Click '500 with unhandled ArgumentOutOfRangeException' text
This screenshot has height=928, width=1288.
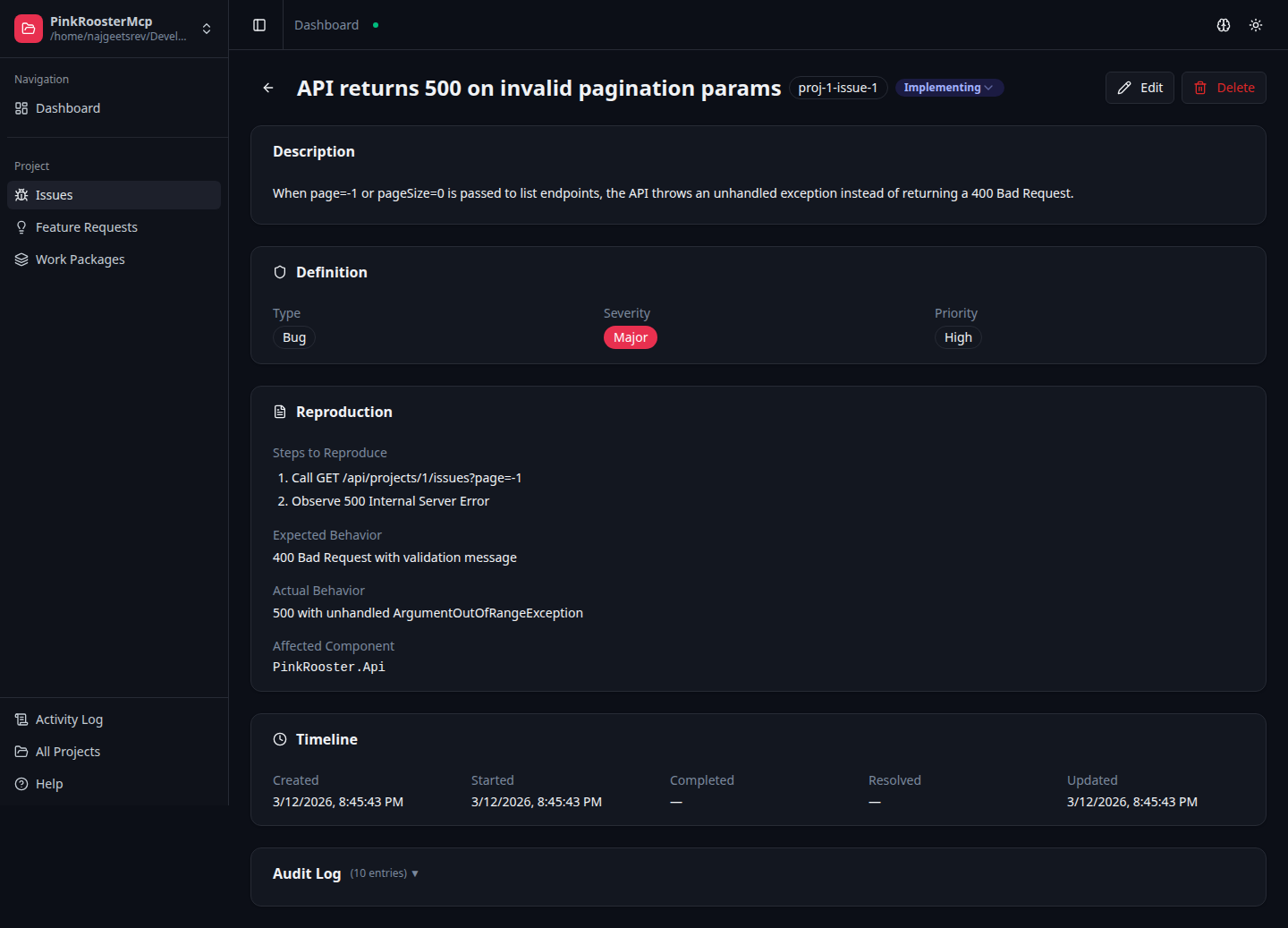click(428, 613)
